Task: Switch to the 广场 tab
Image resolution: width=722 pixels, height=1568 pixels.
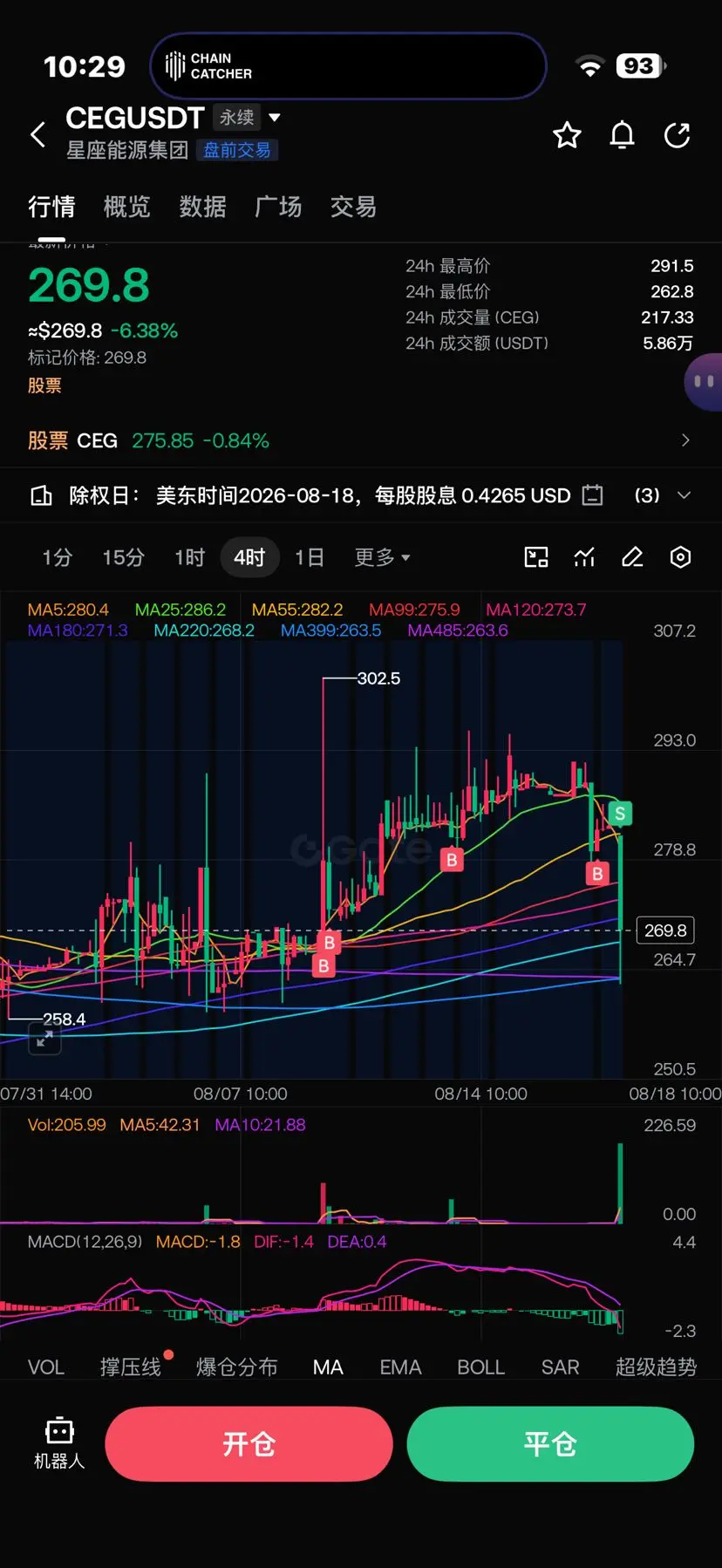Action: pos(278,207)
